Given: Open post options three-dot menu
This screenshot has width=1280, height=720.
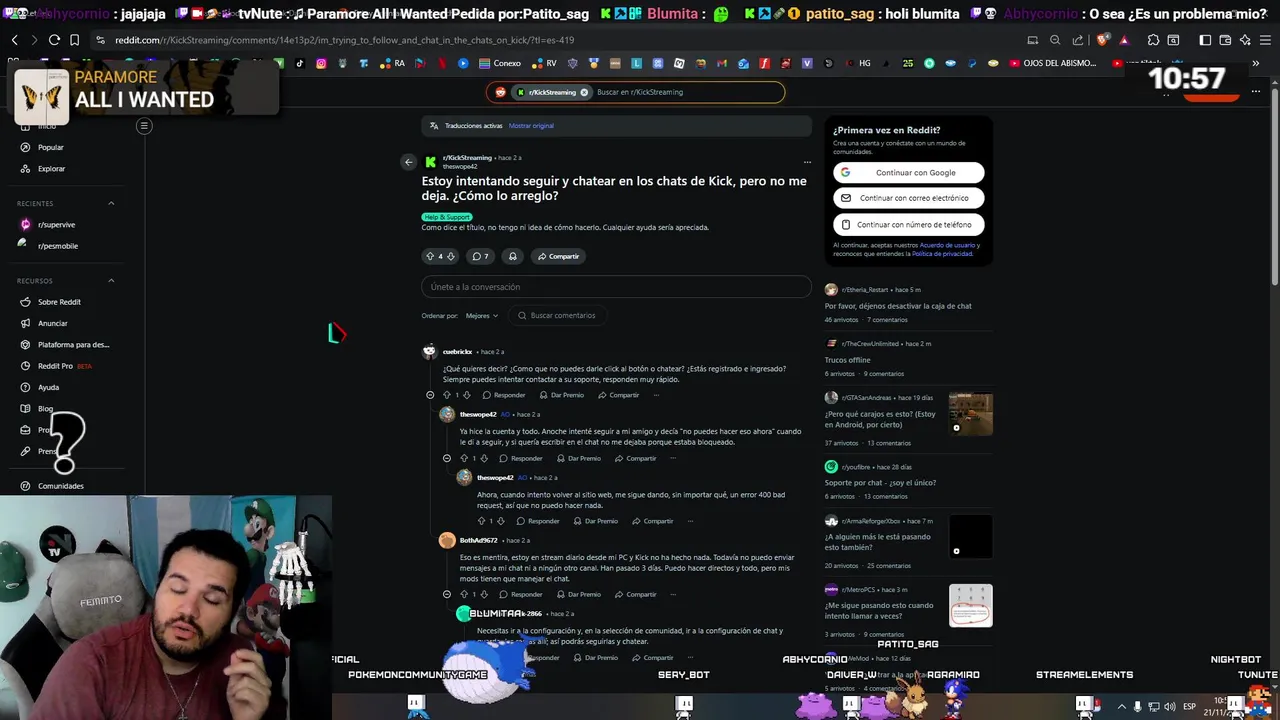Looking at the screenshot, I should pos(807,162).
